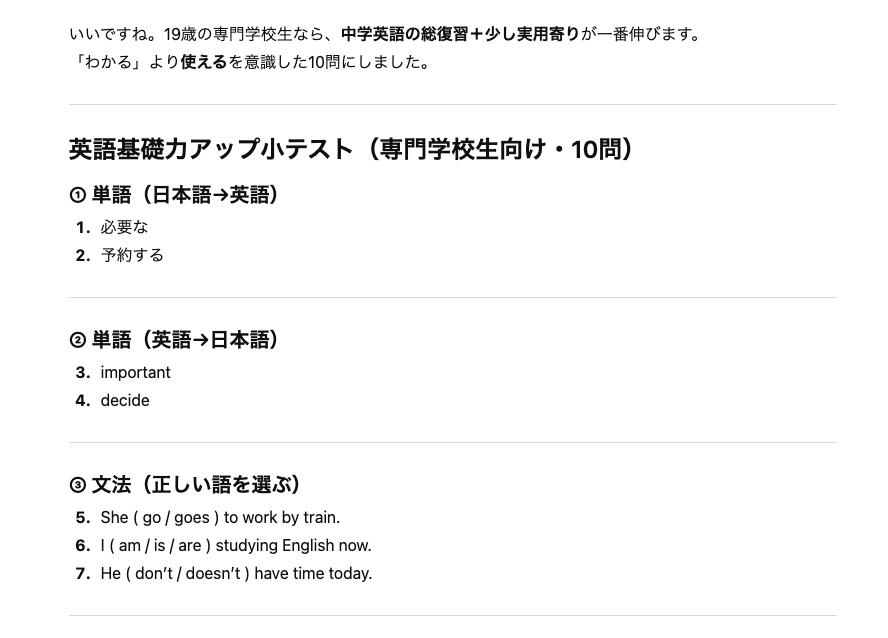Click the word He in question 7
The image size is (888, 638).
110,573
